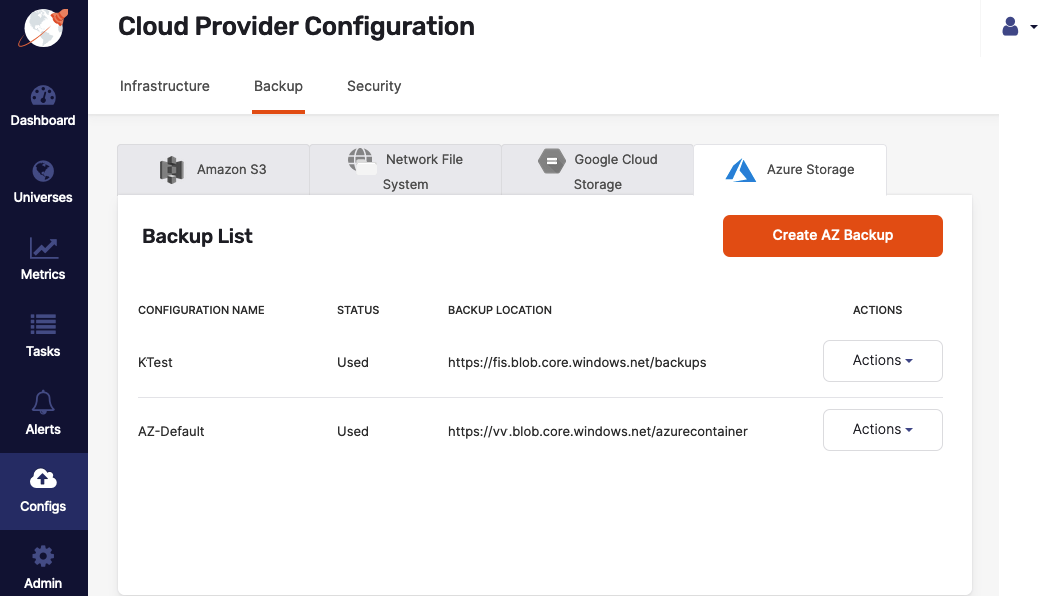
Task: Click the Create AZ Backup button
Action: [x=832, y=235]
